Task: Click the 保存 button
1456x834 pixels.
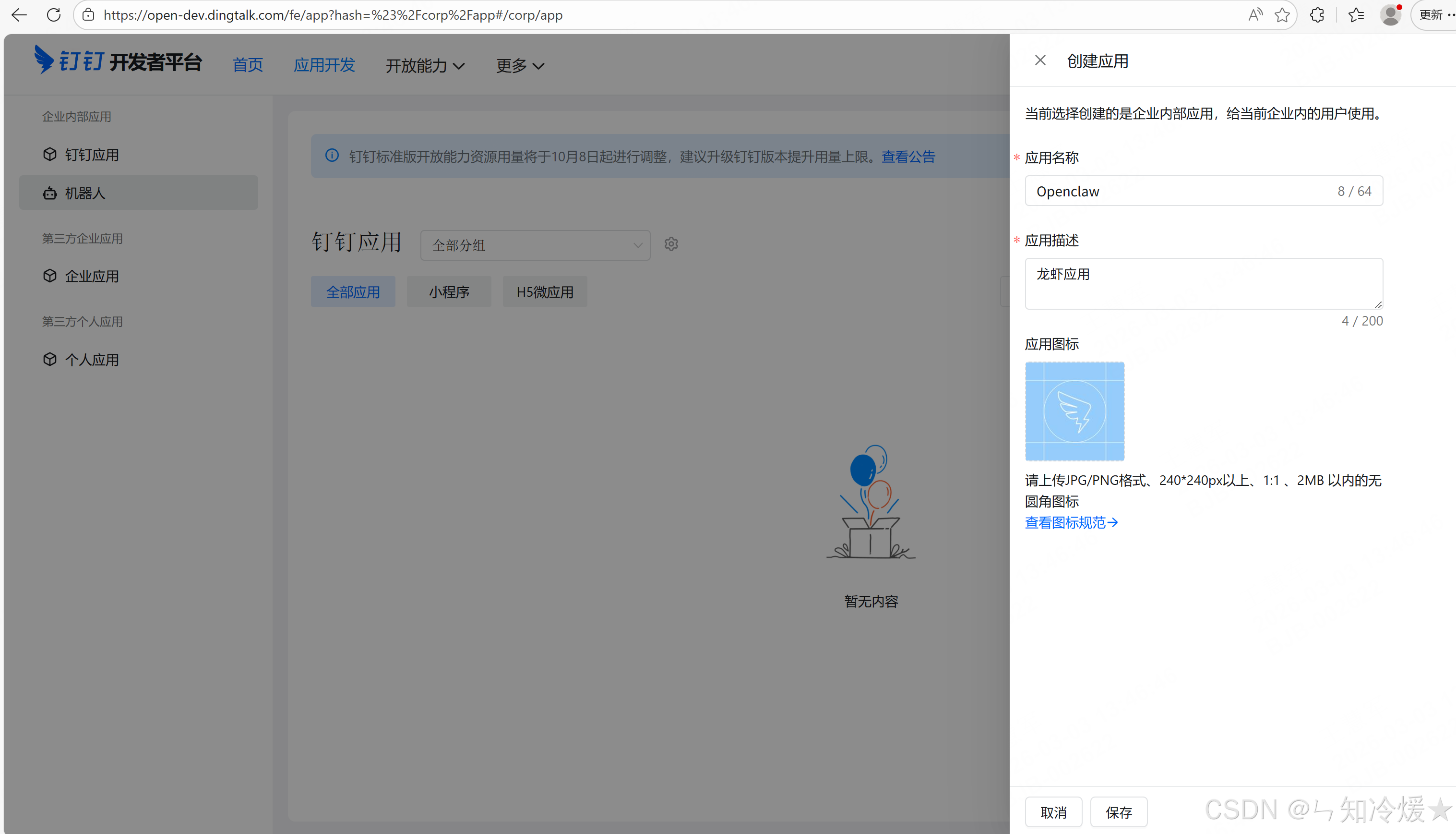Action: [x=1118, y=811]
